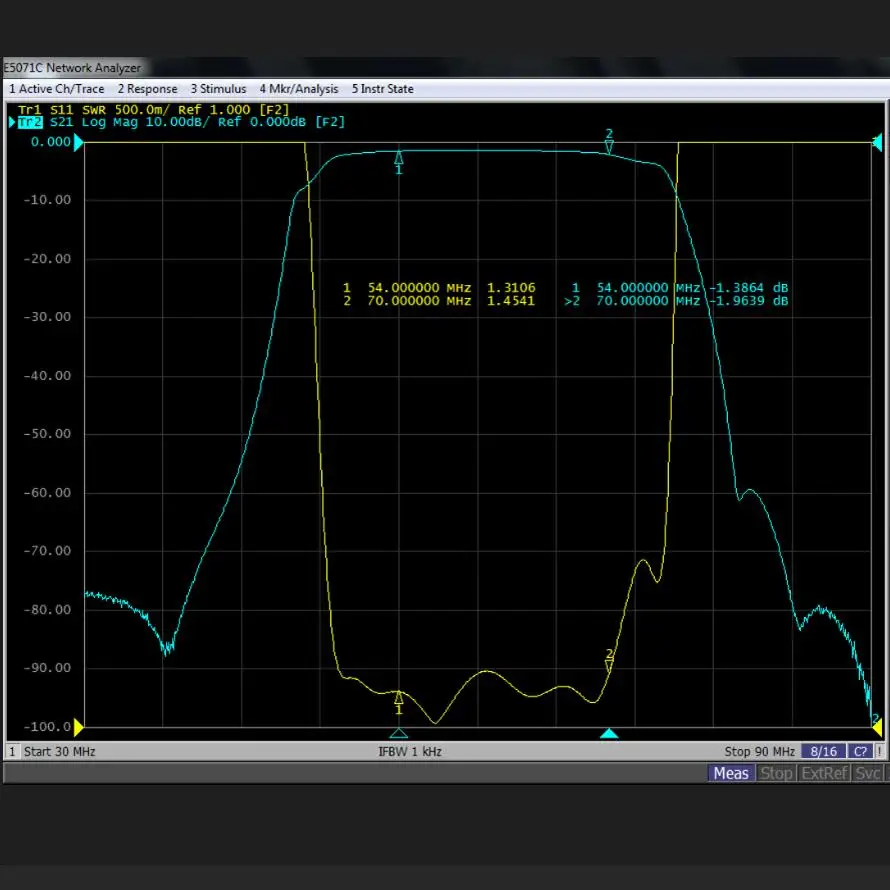Click cyan marker 2 triangle on S21 trace
Screen dimensions: 890x890
pos(609,146)
